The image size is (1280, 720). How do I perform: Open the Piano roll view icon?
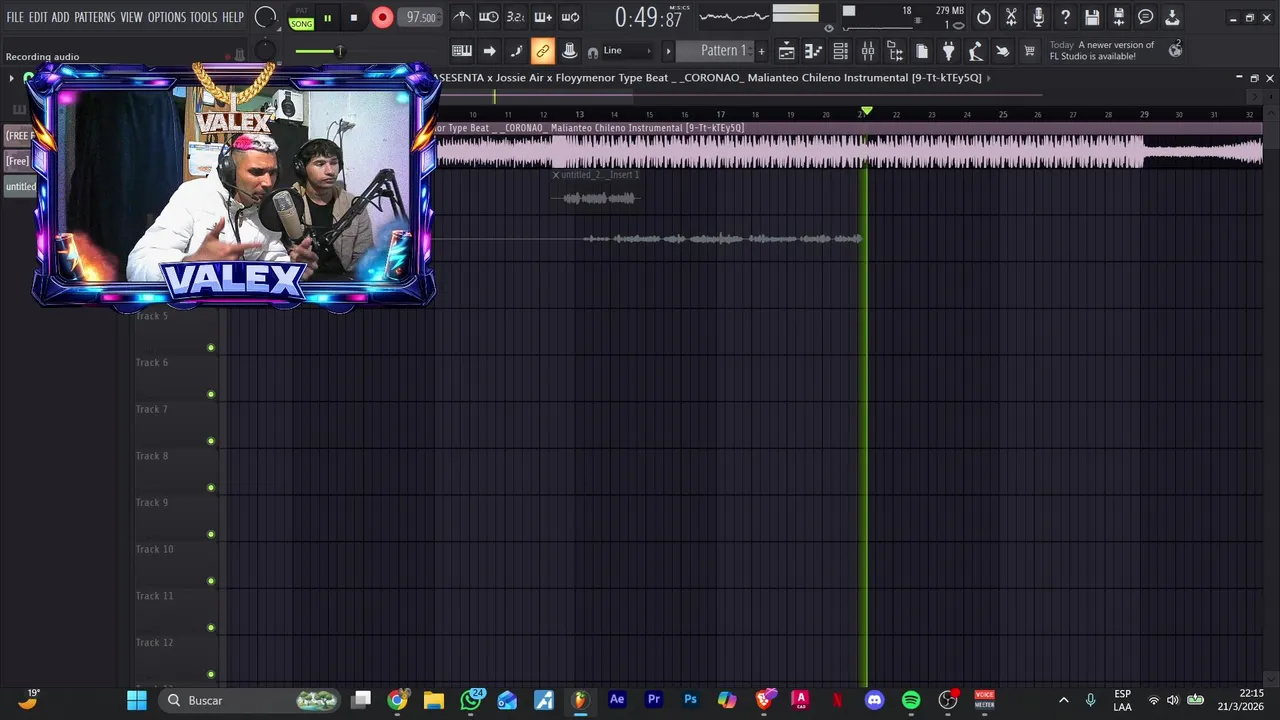814,51
